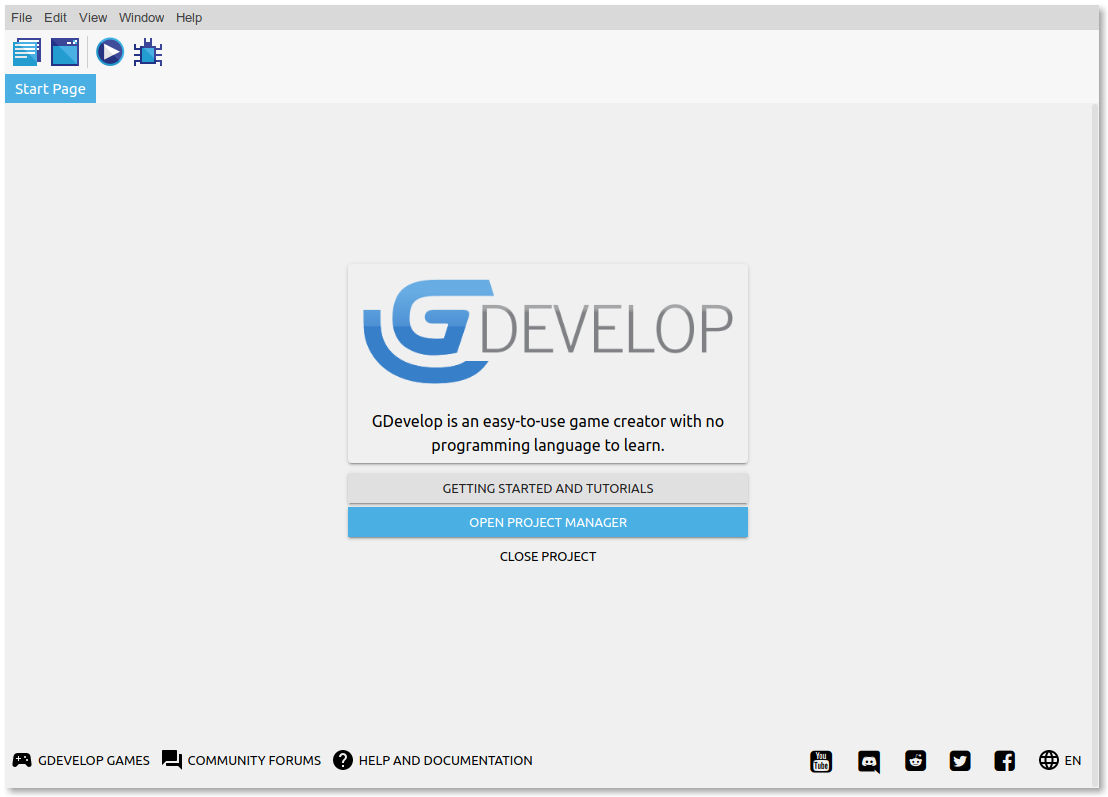Visit the GDevelop Reddit icon
The width and height of the screenshot is (1108, 797).
click(x=915, y=761)
